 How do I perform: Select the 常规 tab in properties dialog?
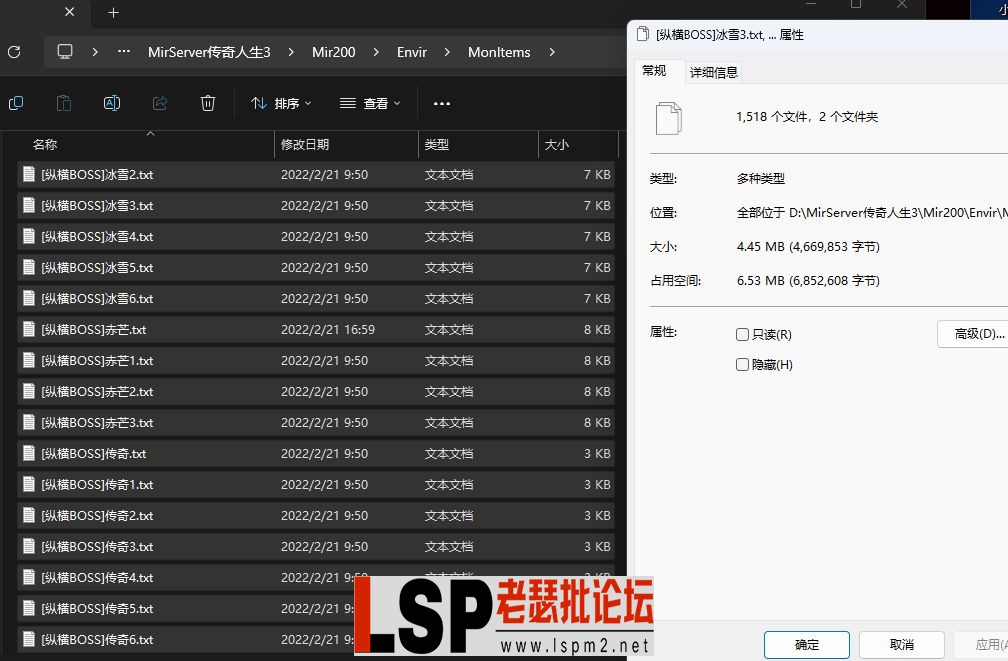pyautogui.click(x=657, y=71)
